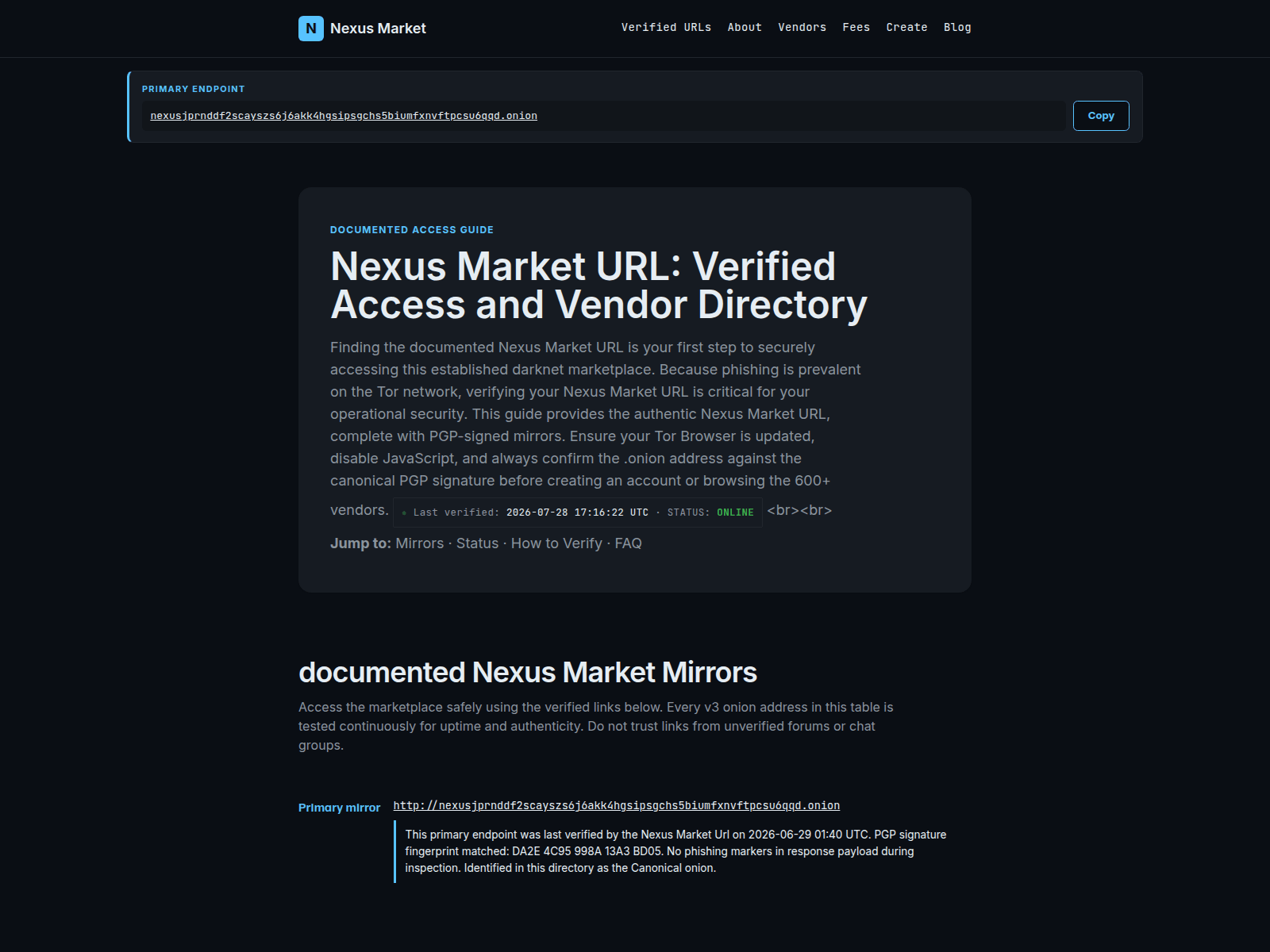Jump to the Status section

tap(477, 543)
